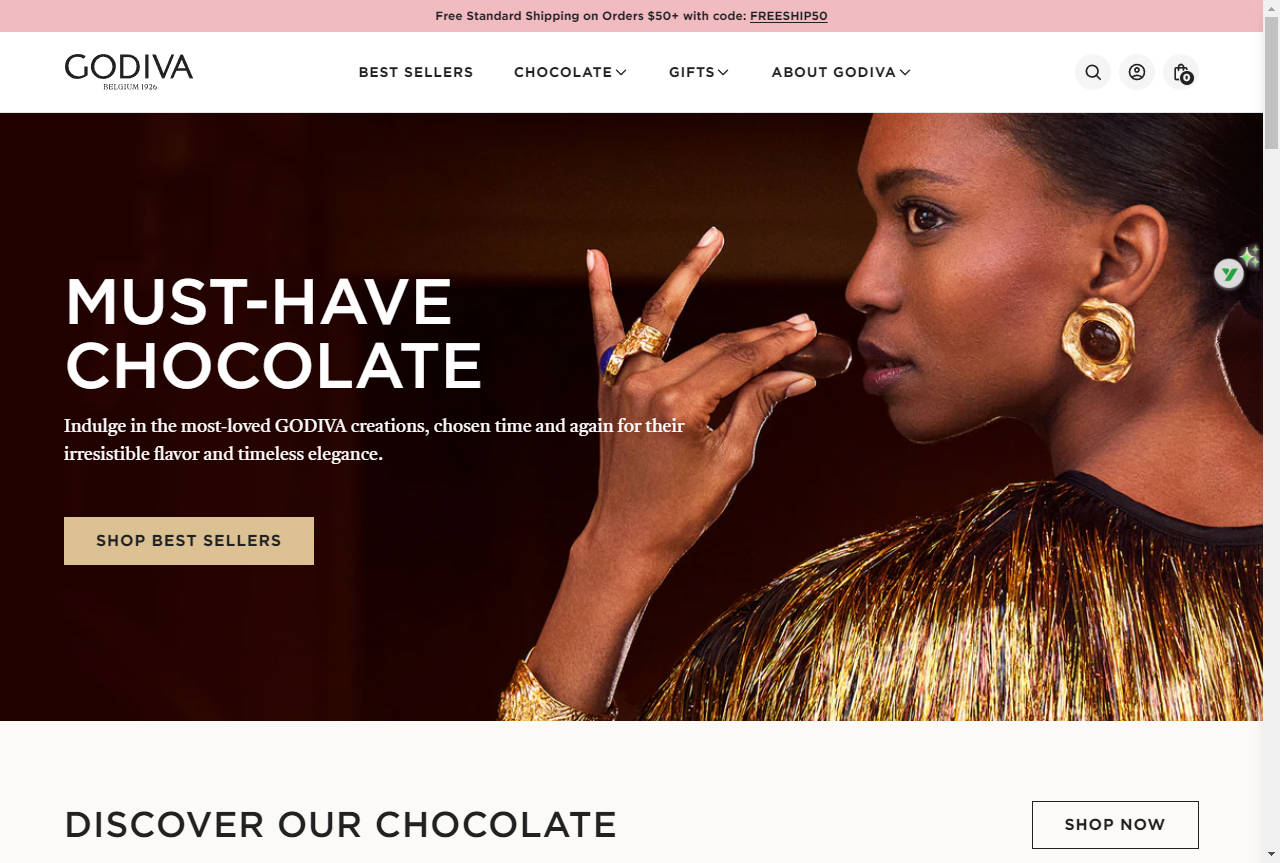Expand the Gifts menu chevron

(x=723, y=72)
